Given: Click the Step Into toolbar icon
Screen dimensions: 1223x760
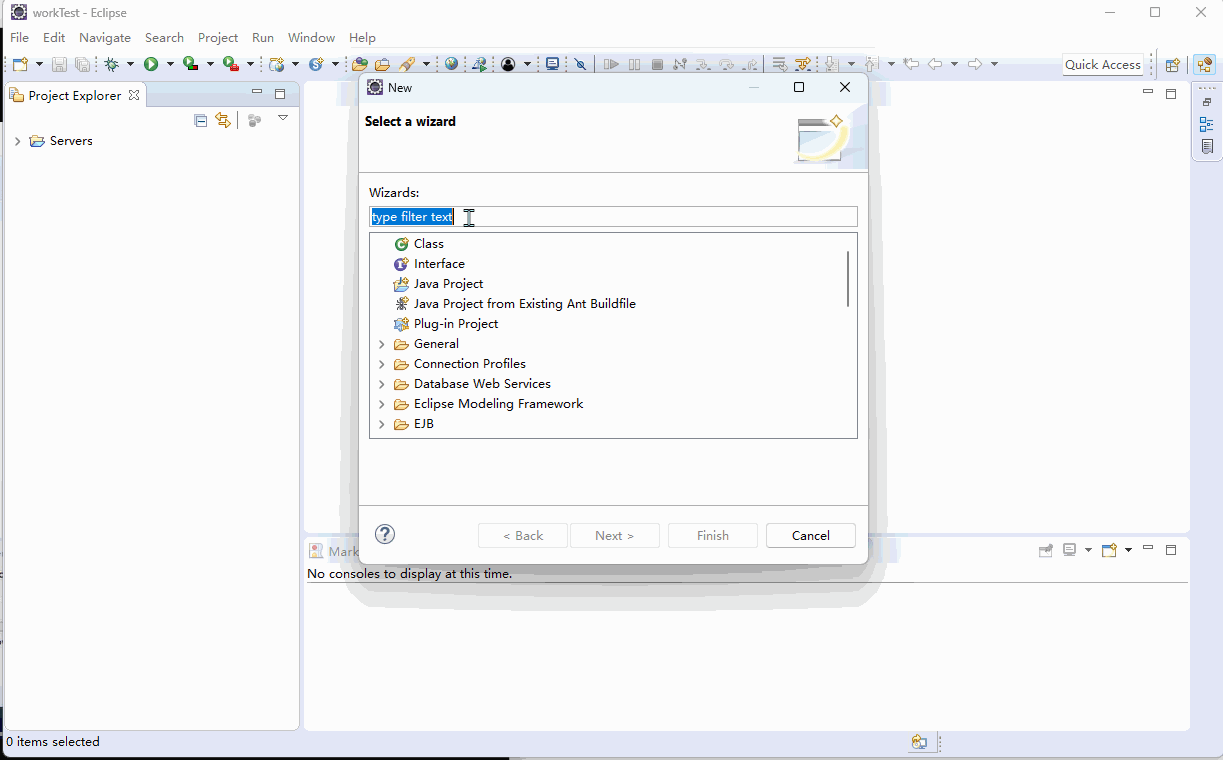Looking at the screenshot, I should click(703, 64).
